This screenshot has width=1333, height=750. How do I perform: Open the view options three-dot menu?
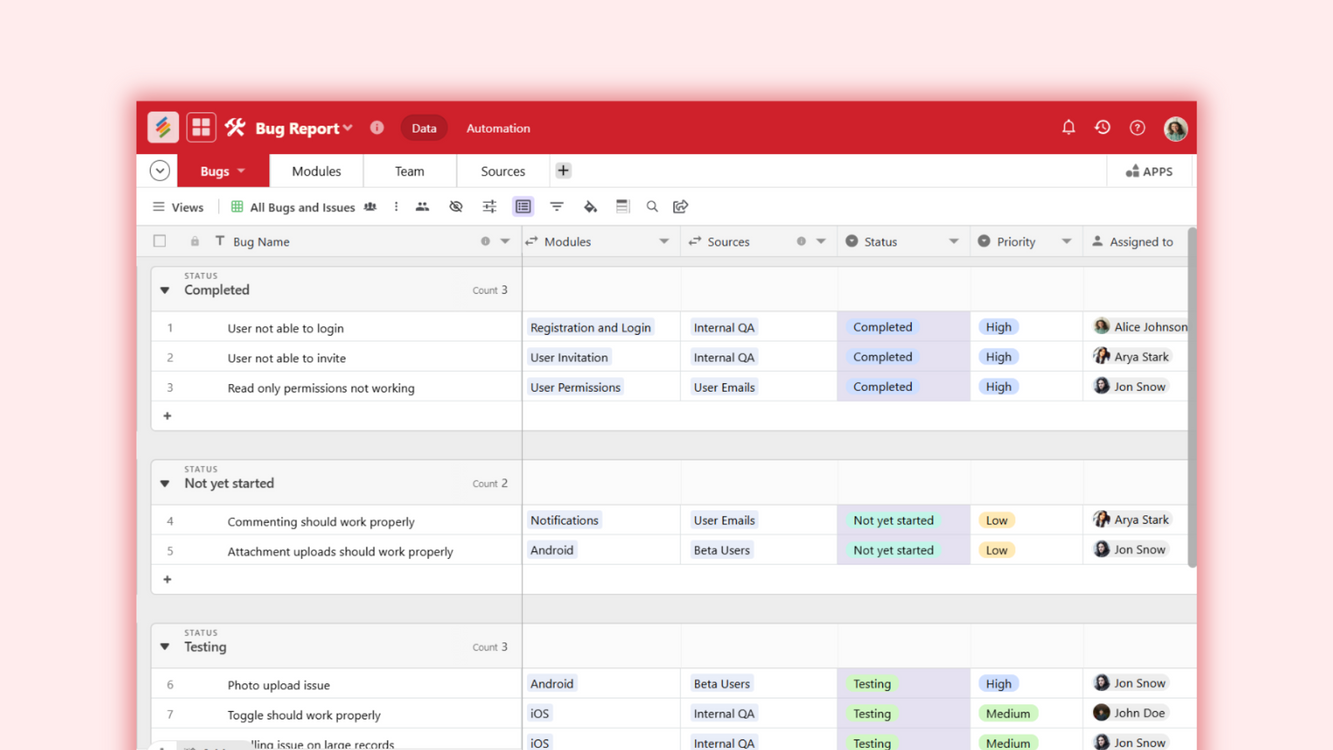(x=396, y=207)
